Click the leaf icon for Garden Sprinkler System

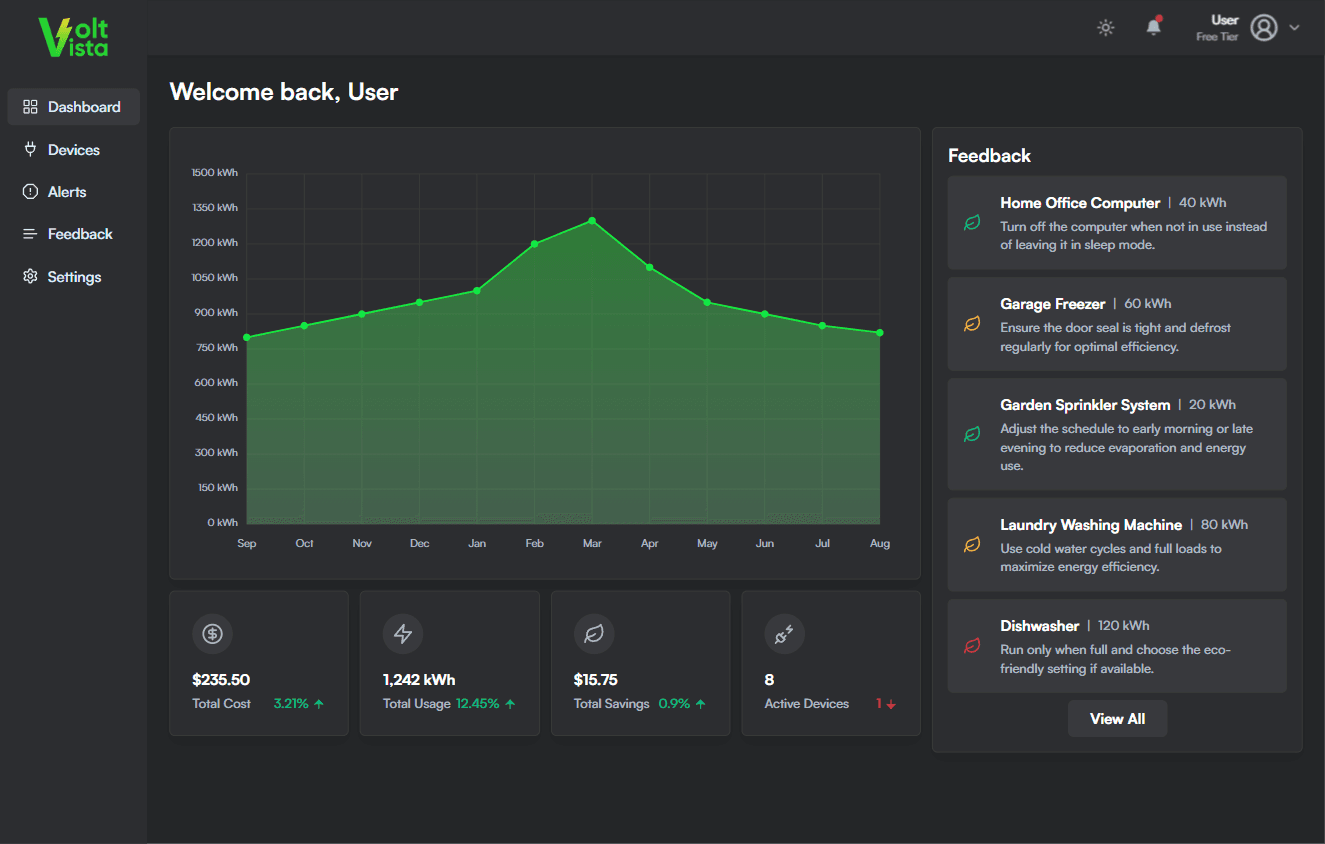click(x=972, y=434)
